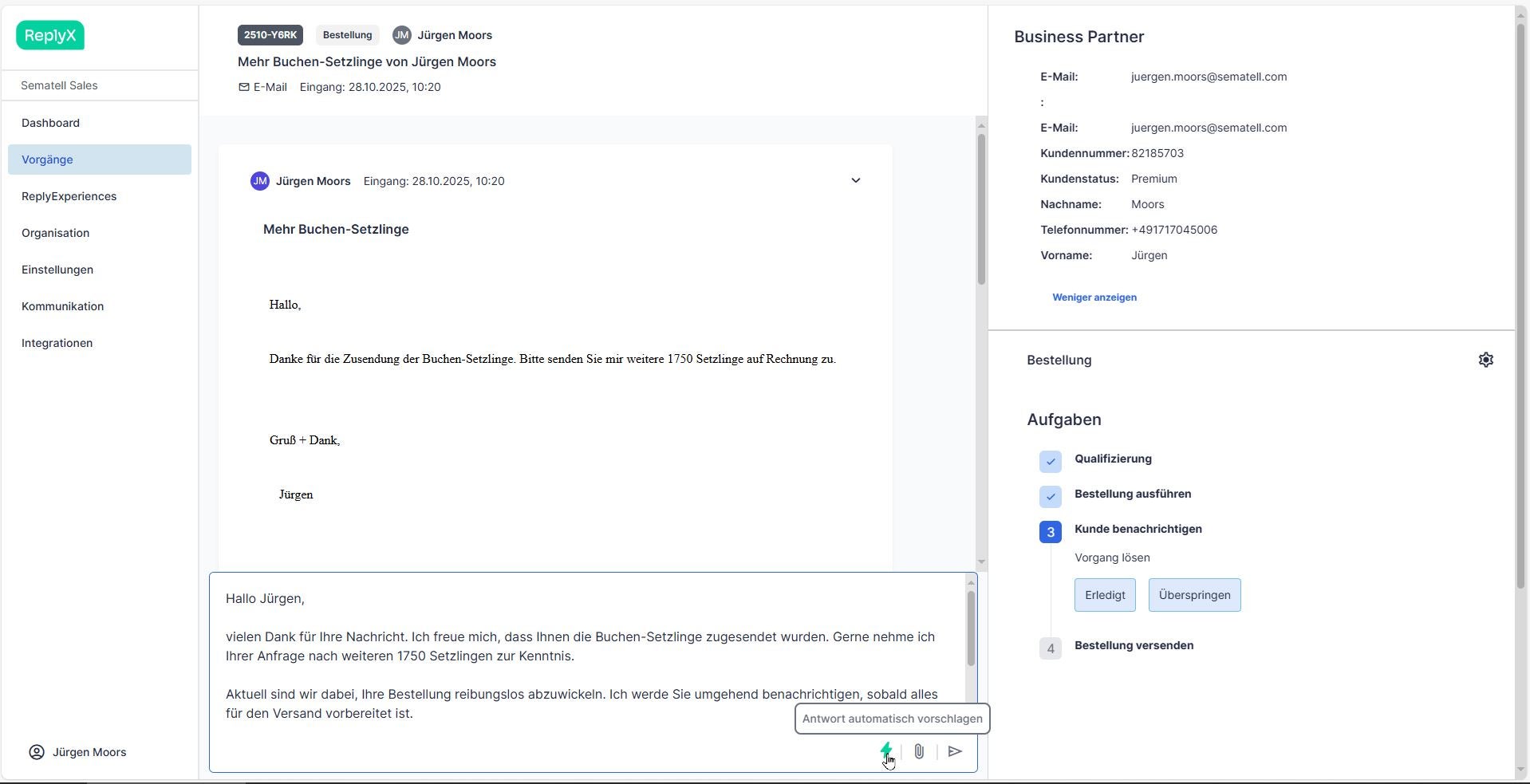Image resolution: width=1530 pixels, height=784 pixels.
Task: Click the sender name in the message card
Action: 313,181
